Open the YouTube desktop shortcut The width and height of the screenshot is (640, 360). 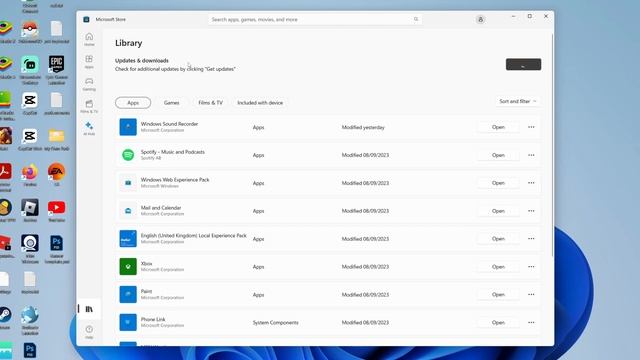pos(56,211)
